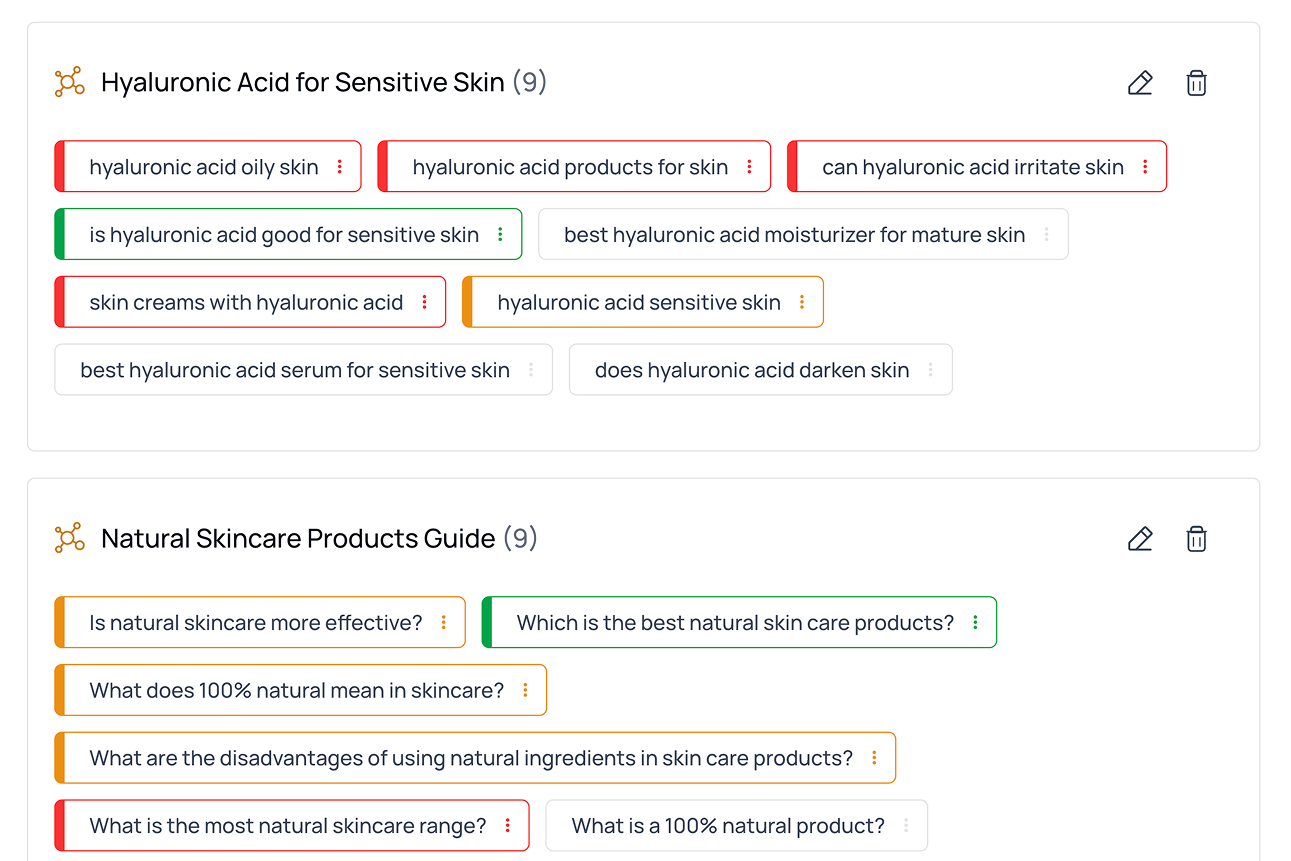Screen dimensions: 1291x861
Task: Click the cluster icon beside Hyaluronic Acid title
Action: tap(69, 82)
